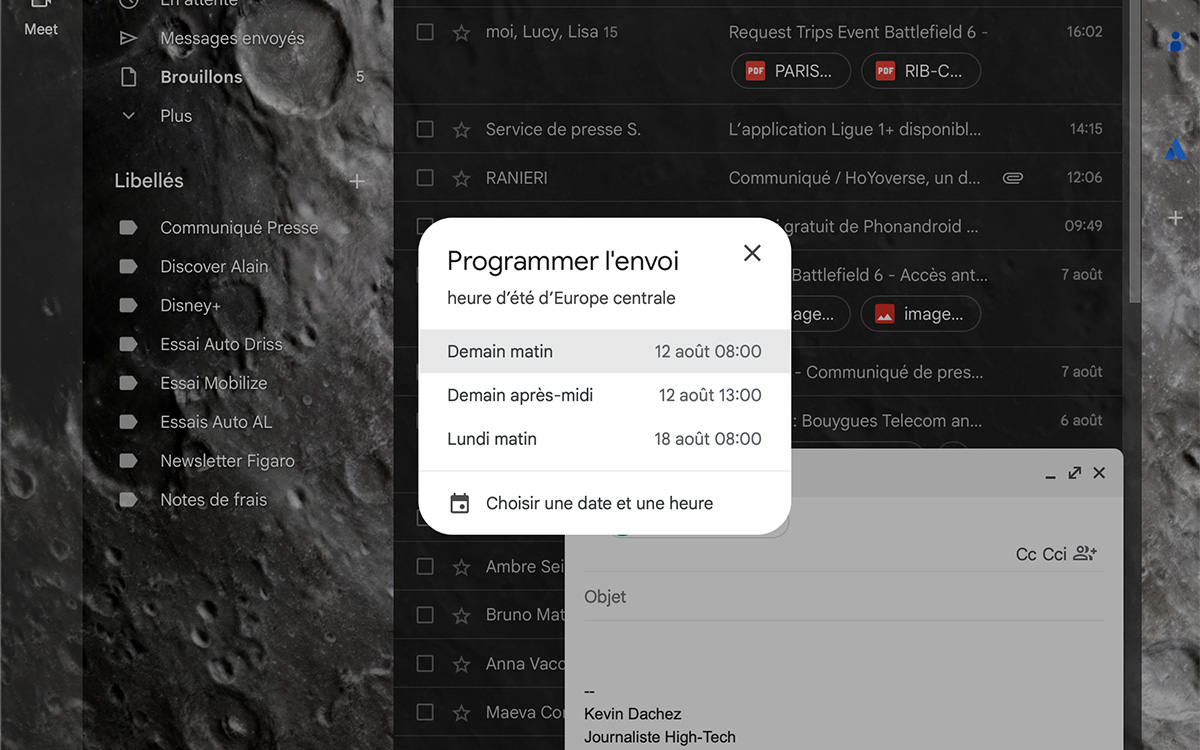
Task: Expand the Plus section in sidebar
Action: (176, 116)
